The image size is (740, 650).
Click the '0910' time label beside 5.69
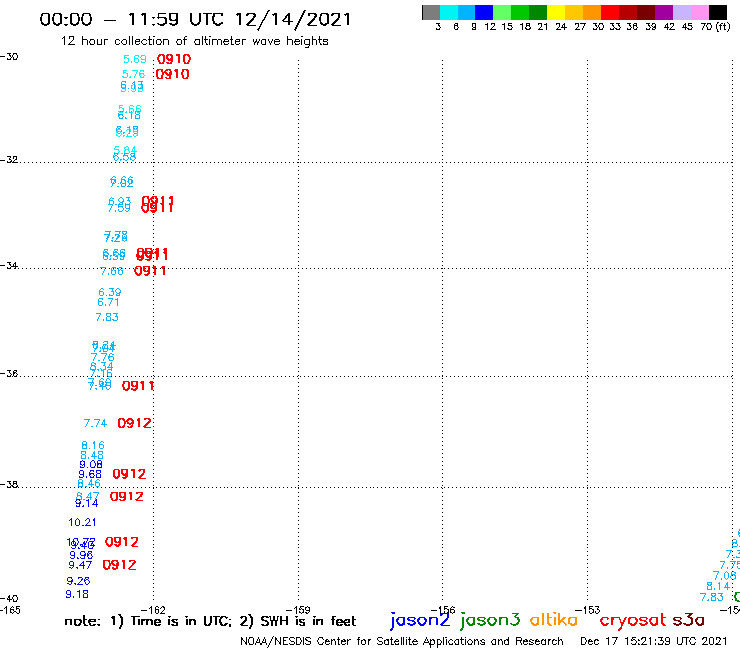point(174,59)
